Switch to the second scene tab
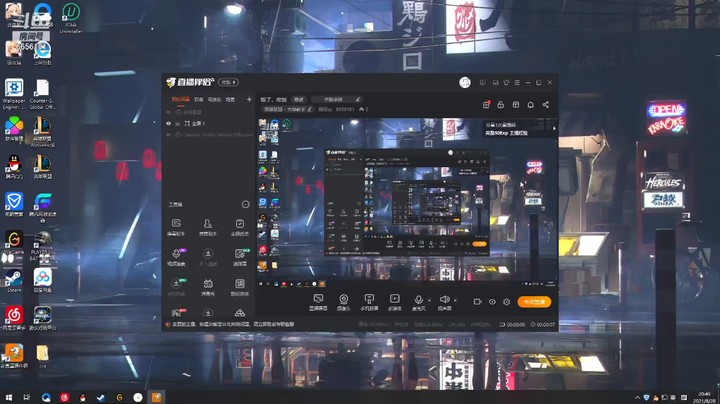720x404 pixels. (198, 99)
